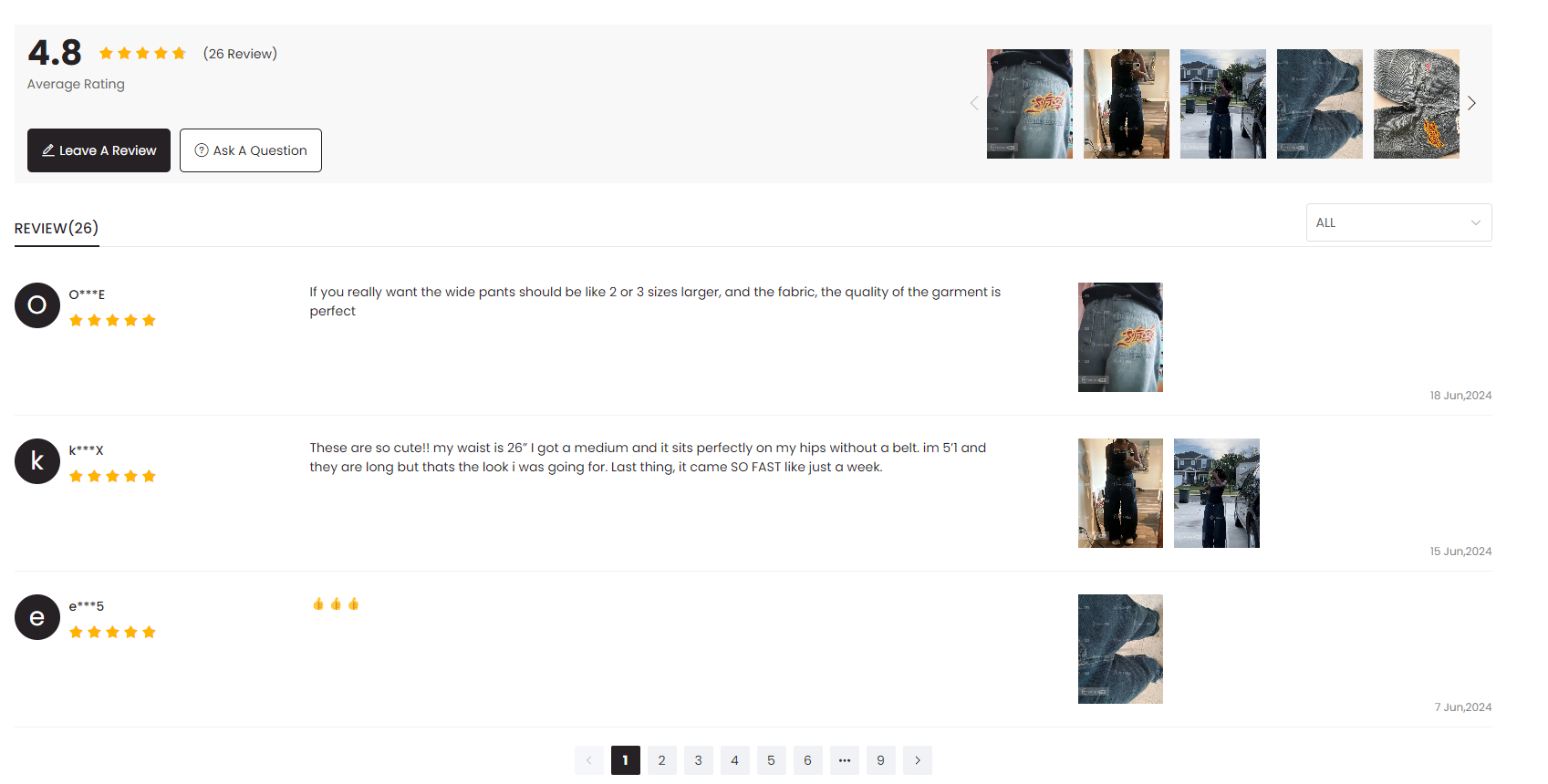Open k***X's outdoor driveway review photo
The image size is (1548, 784).
click(1217, 493)
